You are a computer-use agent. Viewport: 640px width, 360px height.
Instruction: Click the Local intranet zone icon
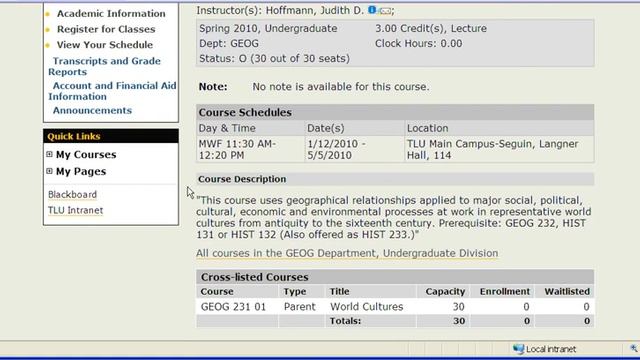(x=518, y=349)
